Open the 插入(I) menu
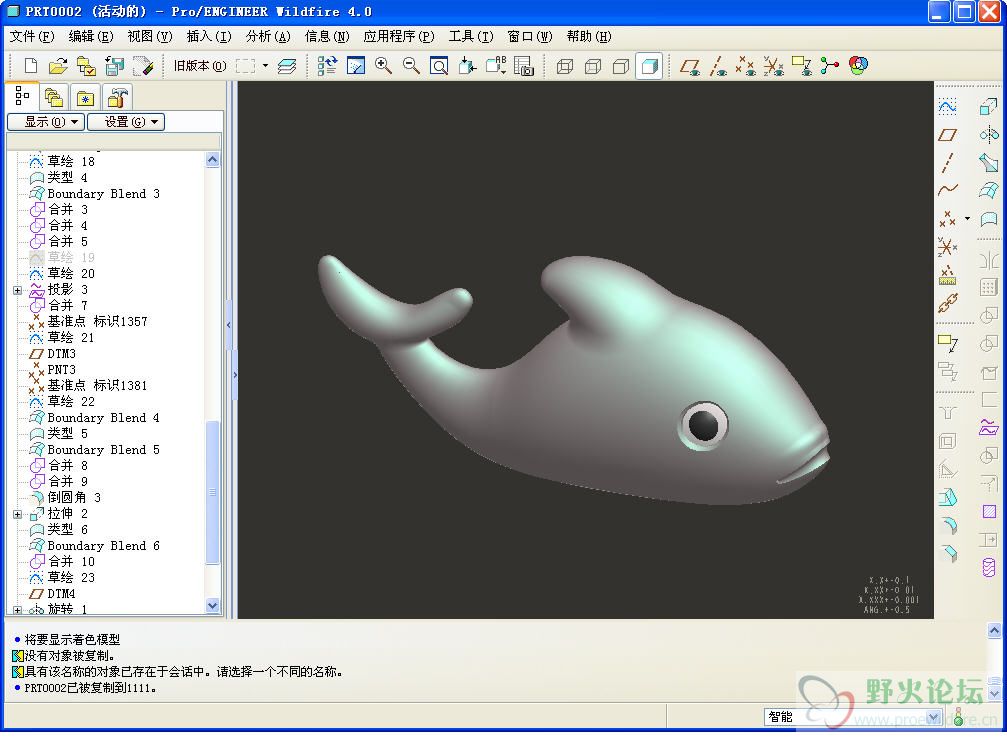1007x738 pixels. coord(209,37)
